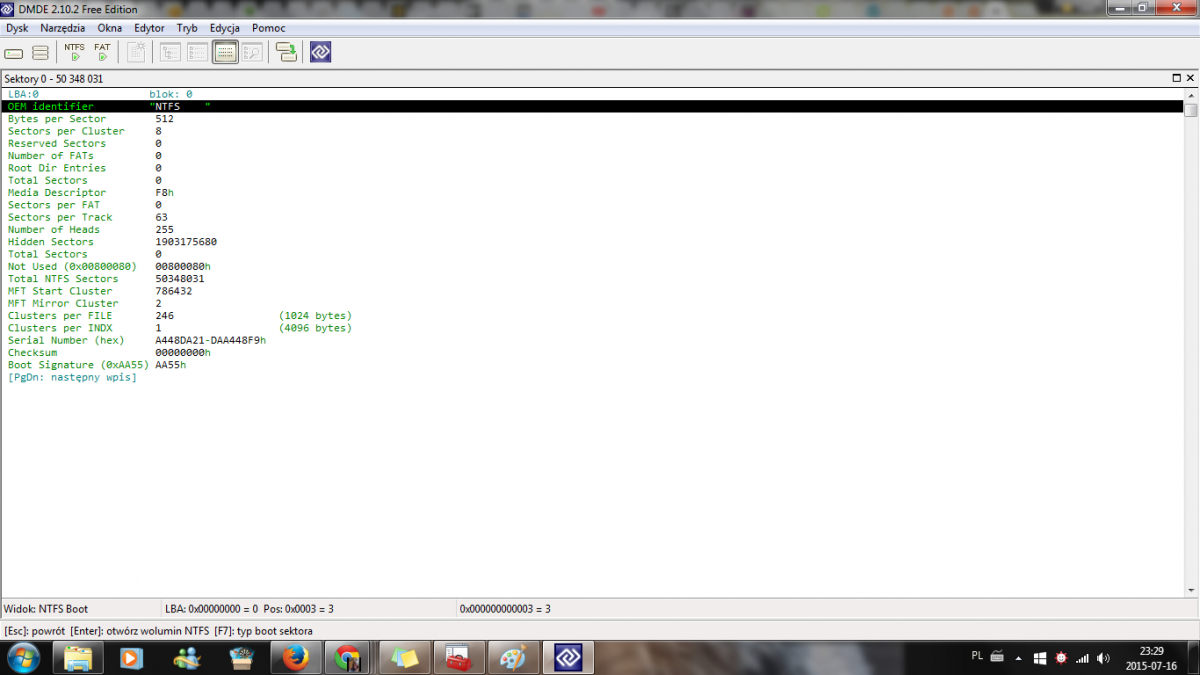Open Windows Explorer from the taskbar
This screenshot has width=1200, height=675.
[x=79, y=658]
